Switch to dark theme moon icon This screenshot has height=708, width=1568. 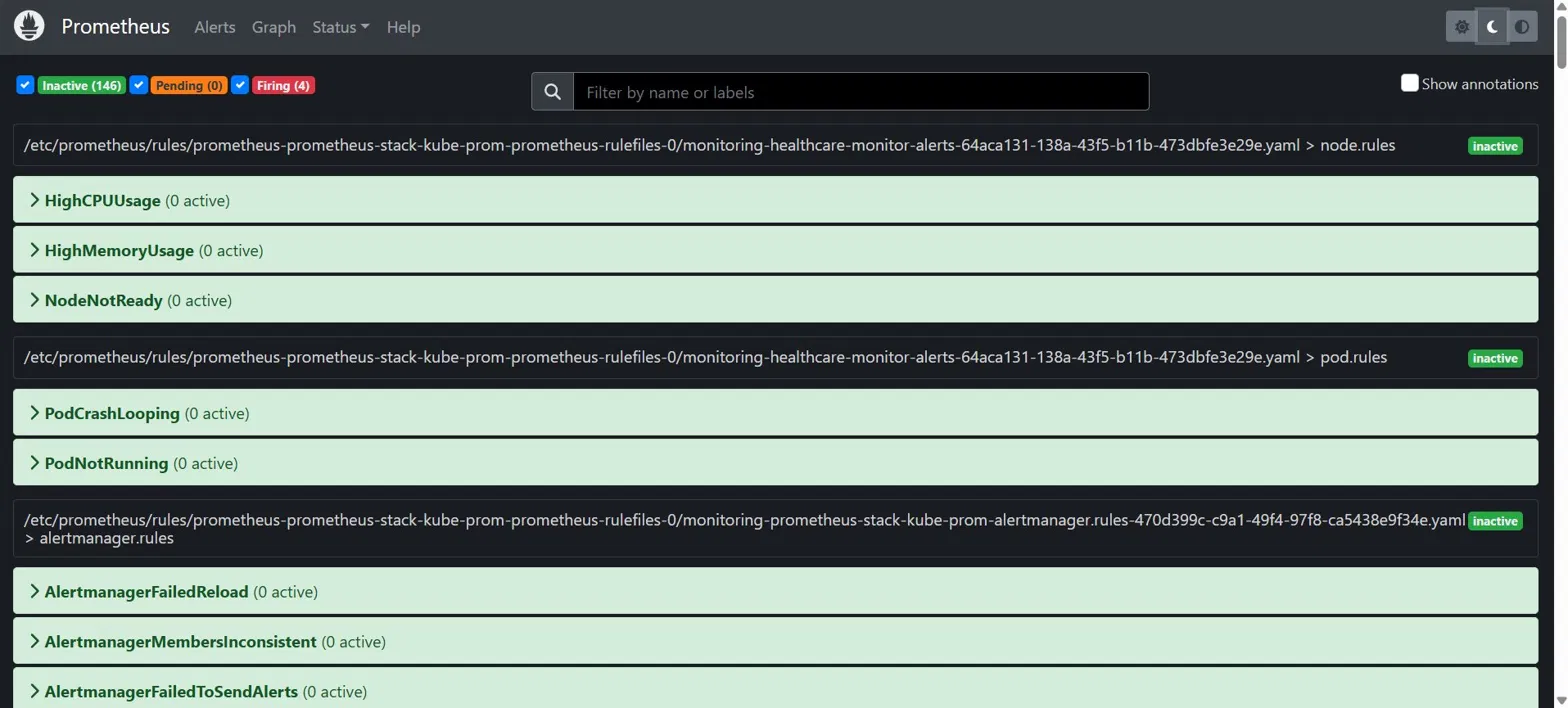(x=1492, y=27)
